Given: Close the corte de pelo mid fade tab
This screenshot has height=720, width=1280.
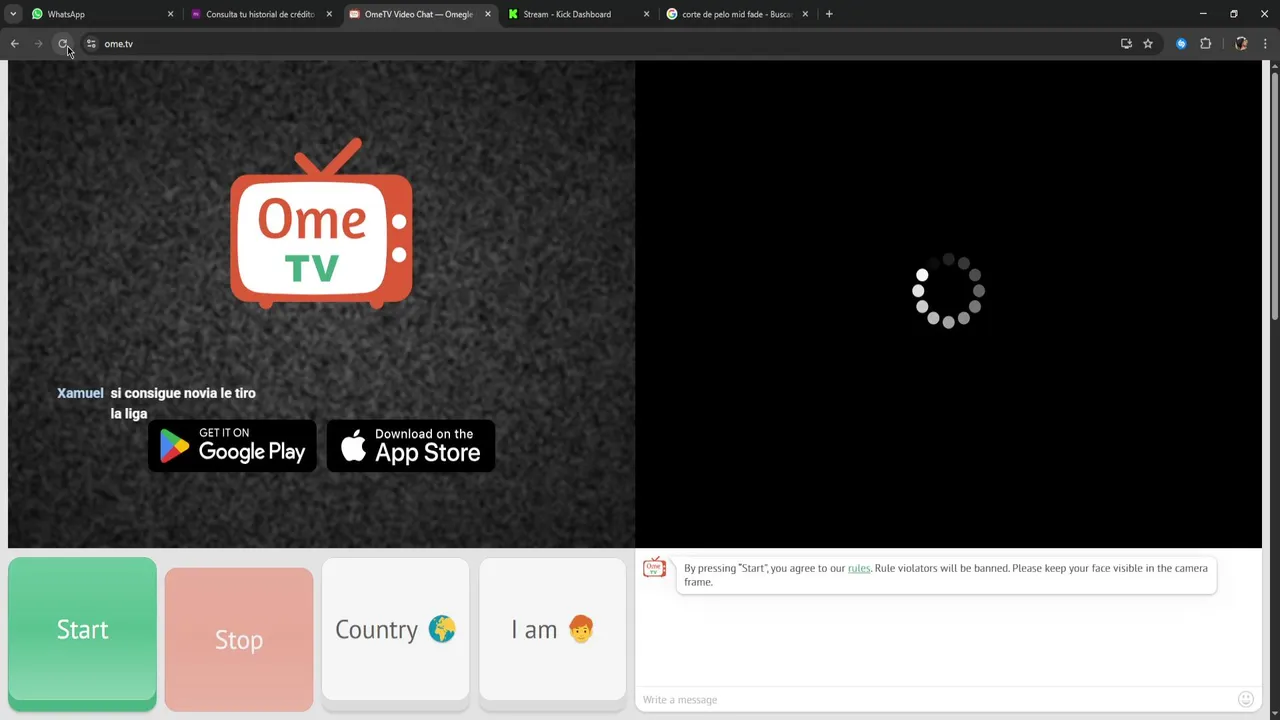Looking at the screenshot, I should [805, 14].
